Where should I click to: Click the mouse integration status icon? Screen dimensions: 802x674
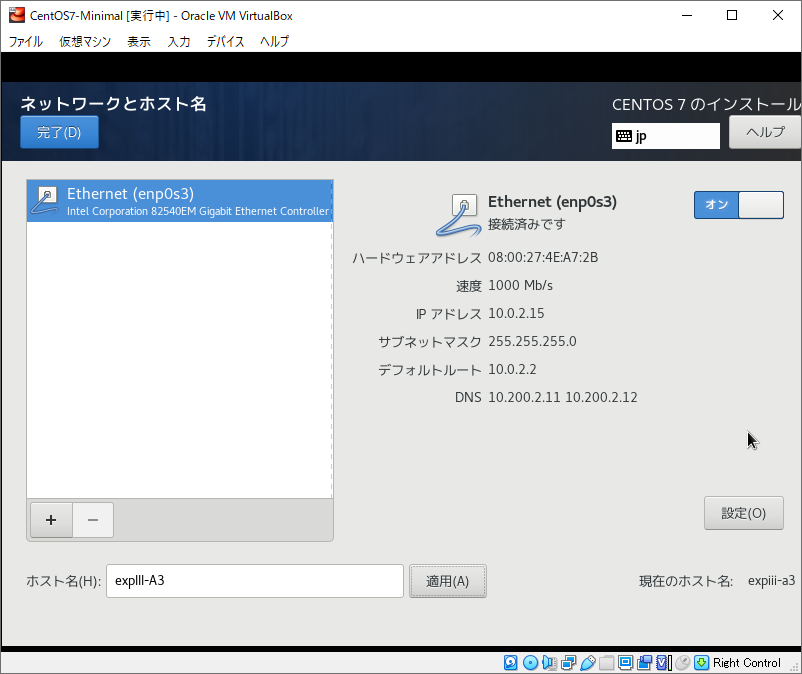pos(682,662)
